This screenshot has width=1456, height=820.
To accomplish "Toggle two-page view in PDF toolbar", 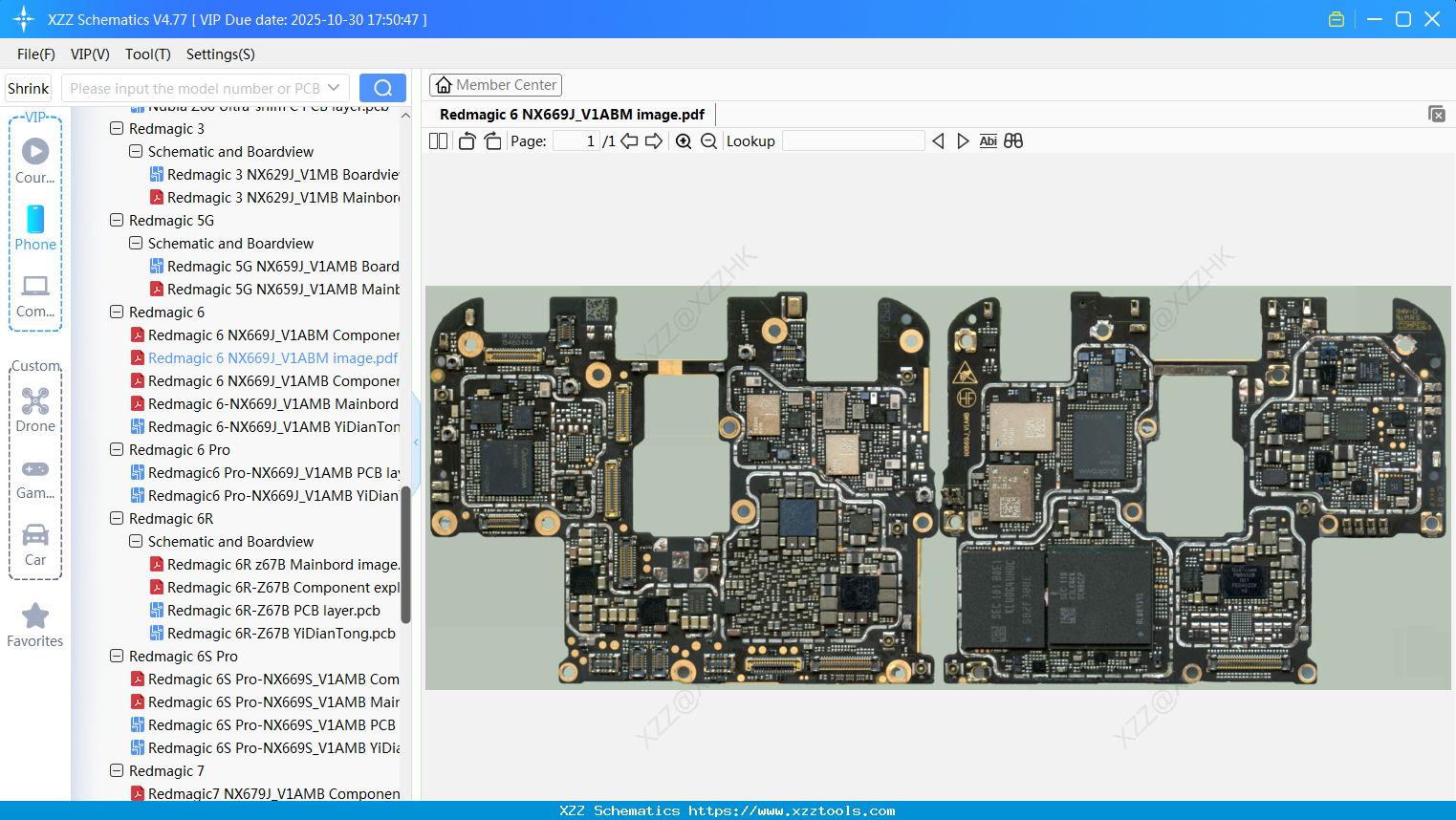I will (x=438, y=140).
